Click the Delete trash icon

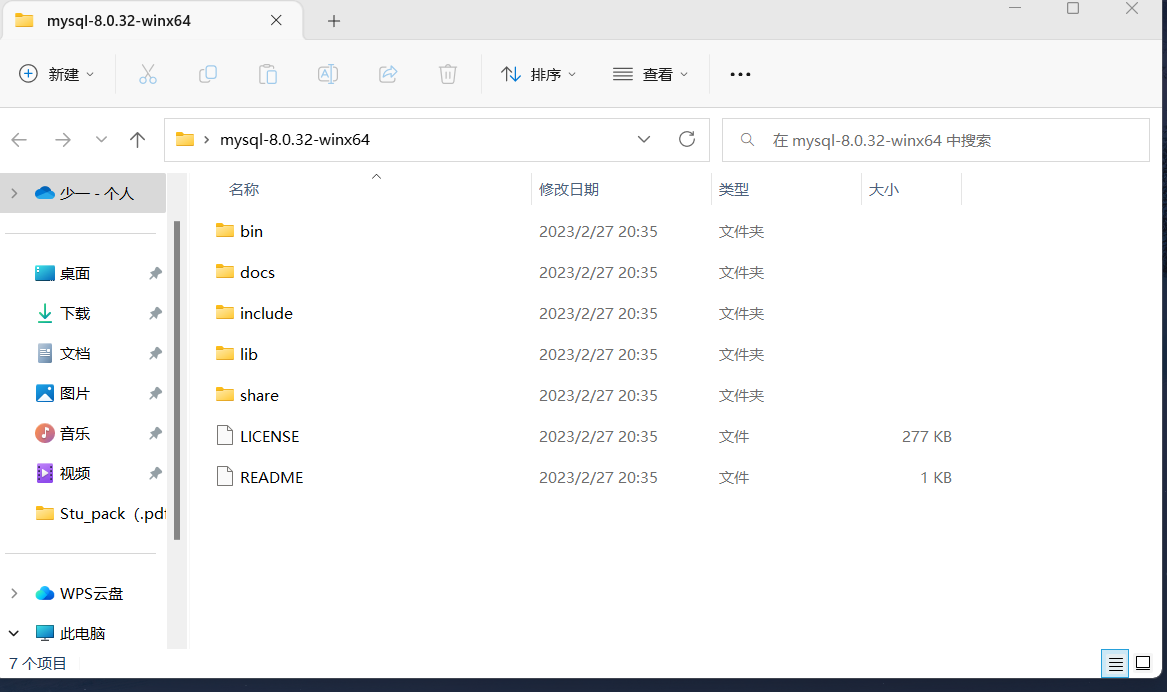pyautogui.click(x=447, y=74)
